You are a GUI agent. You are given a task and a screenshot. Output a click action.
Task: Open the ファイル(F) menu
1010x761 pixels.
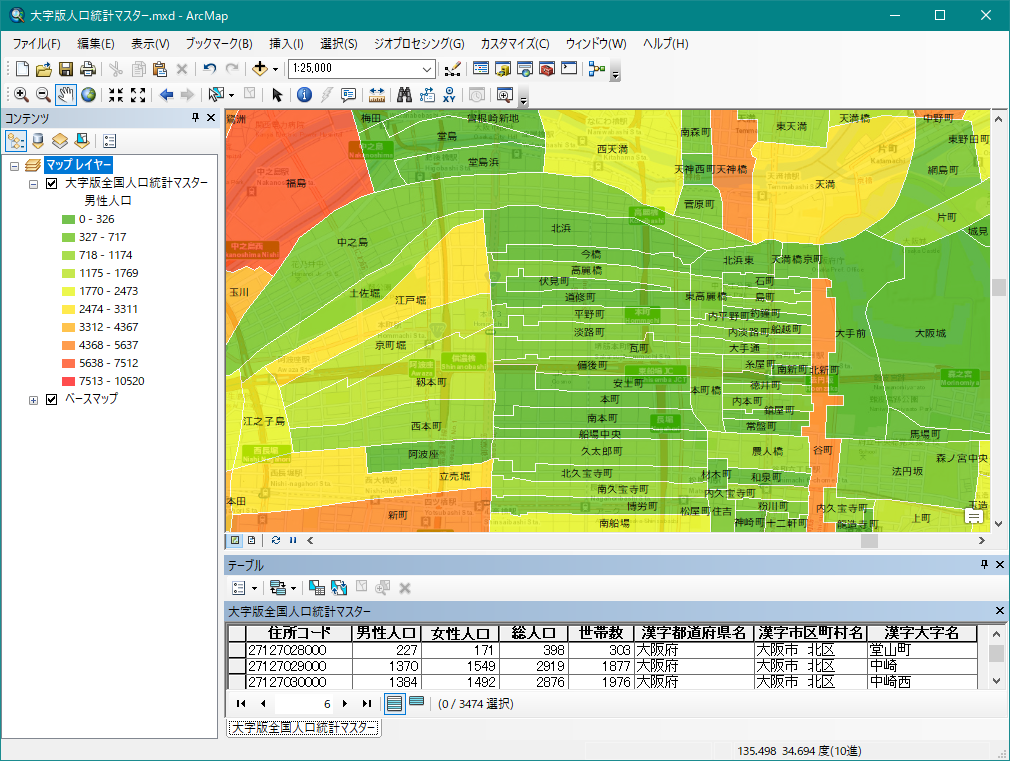pos(36,44)
